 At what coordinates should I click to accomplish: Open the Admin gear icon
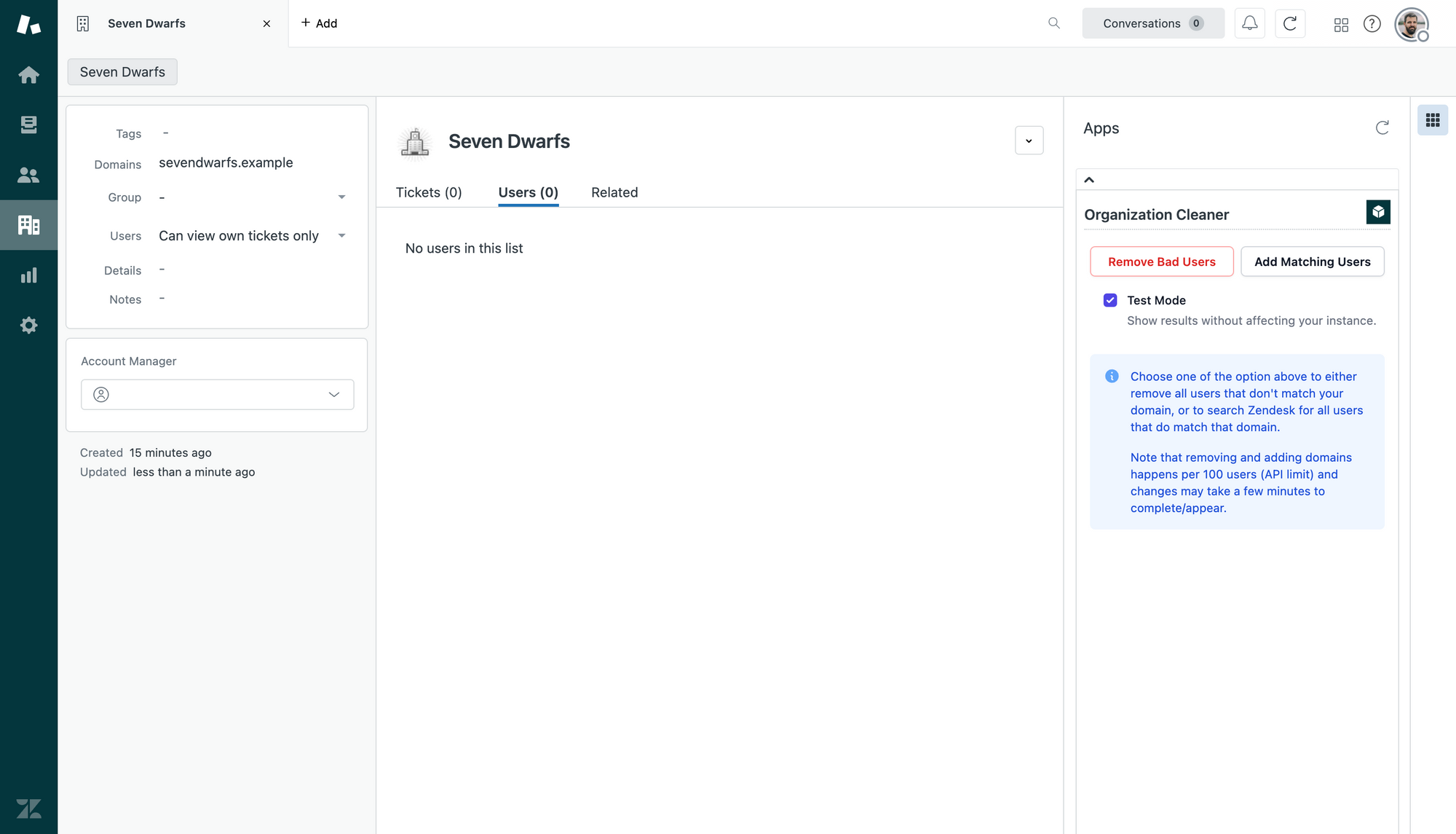click(28, 325)
